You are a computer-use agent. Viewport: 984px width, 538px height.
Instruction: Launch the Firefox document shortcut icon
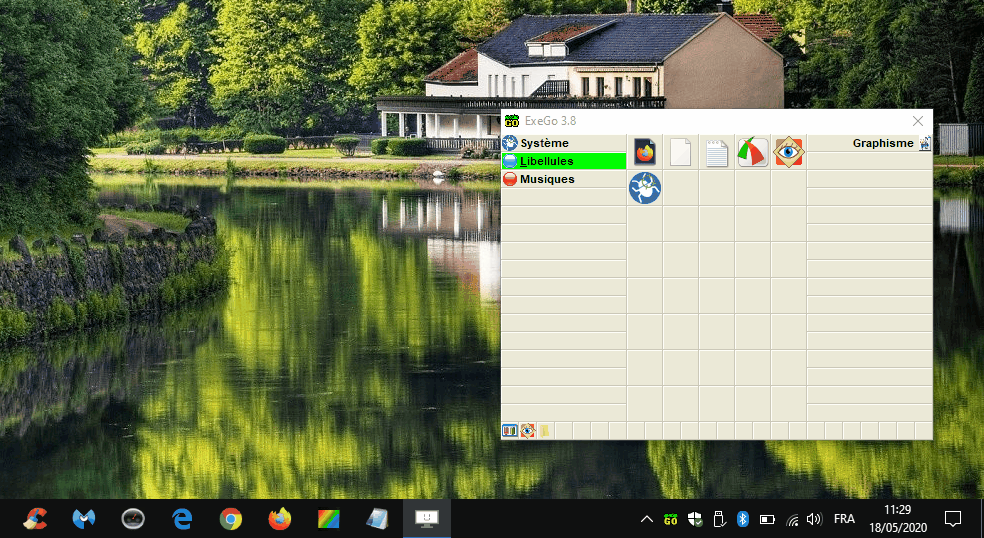coord(644,152)
